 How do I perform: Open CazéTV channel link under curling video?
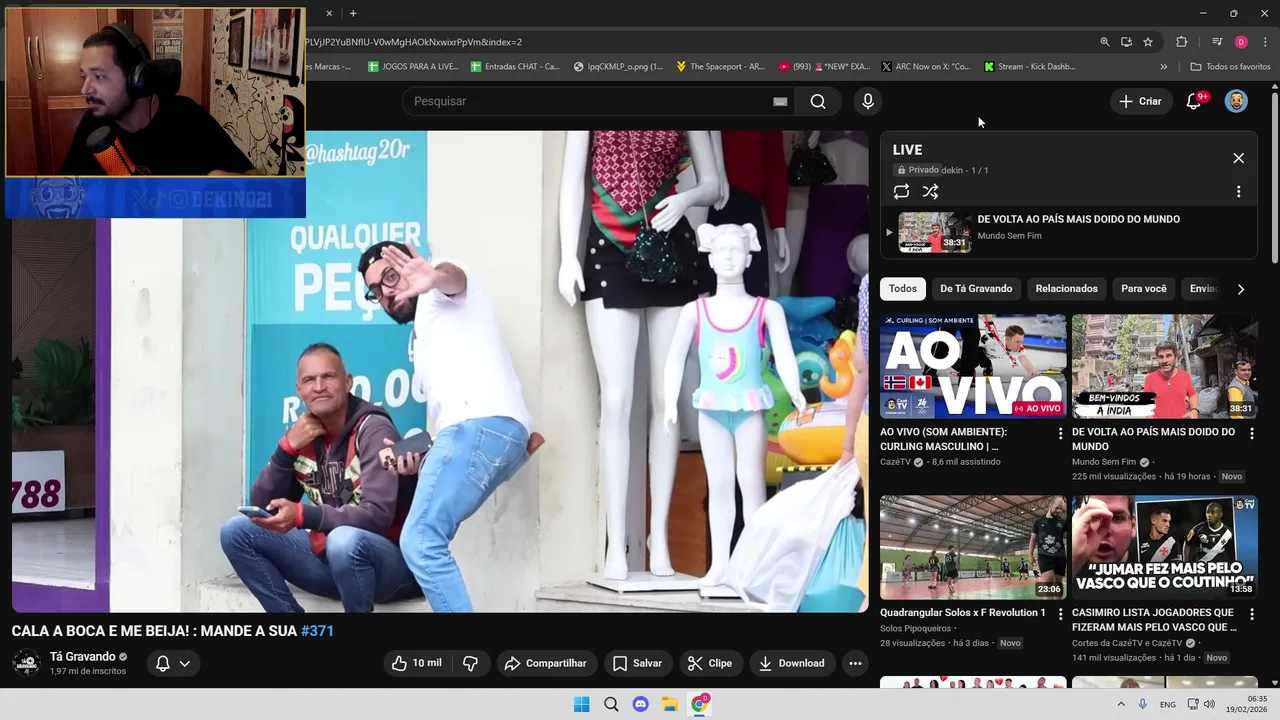896,462
